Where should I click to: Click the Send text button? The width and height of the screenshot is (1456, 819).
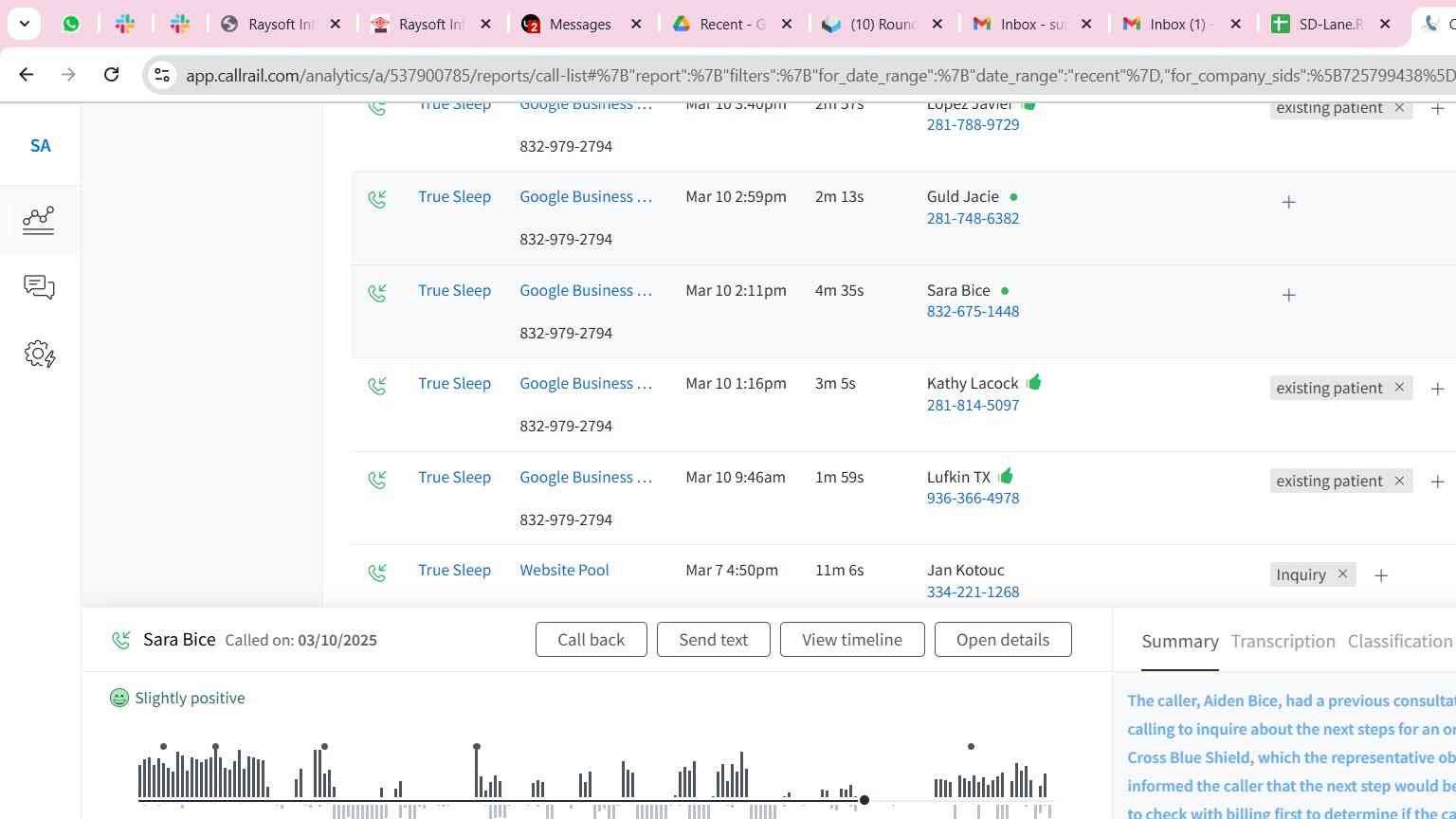714,640
